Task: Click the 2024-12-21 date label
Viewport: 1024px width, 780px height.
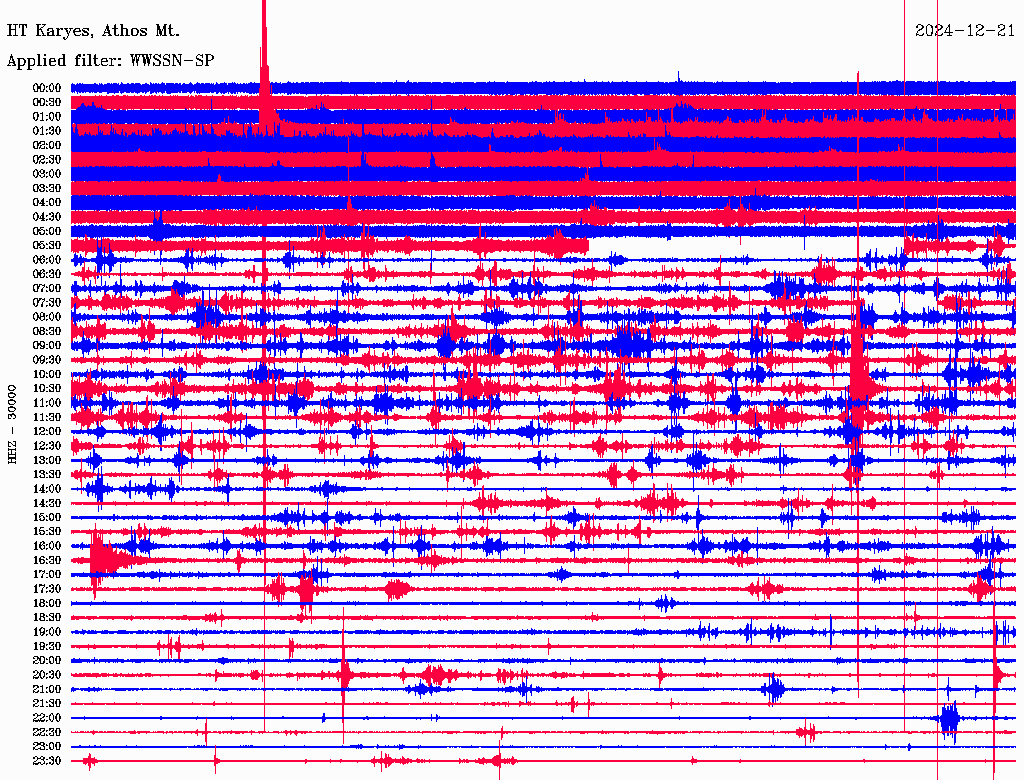Action: pos(965,31)
